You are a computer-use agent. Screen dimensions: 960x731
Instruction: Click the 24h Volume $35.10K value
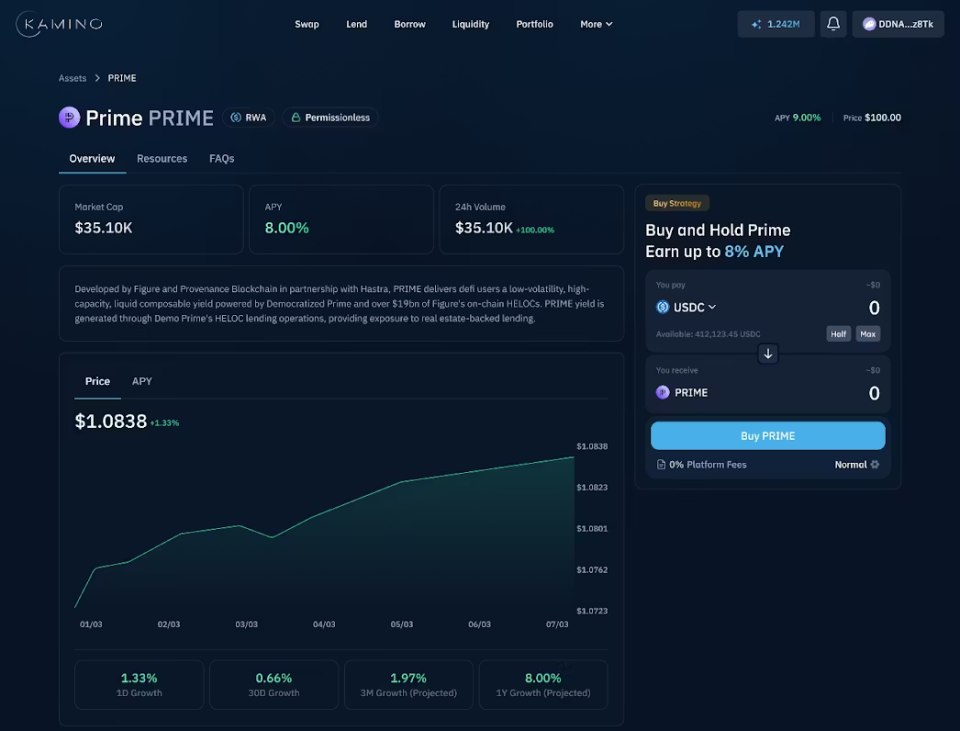[484, 228]
